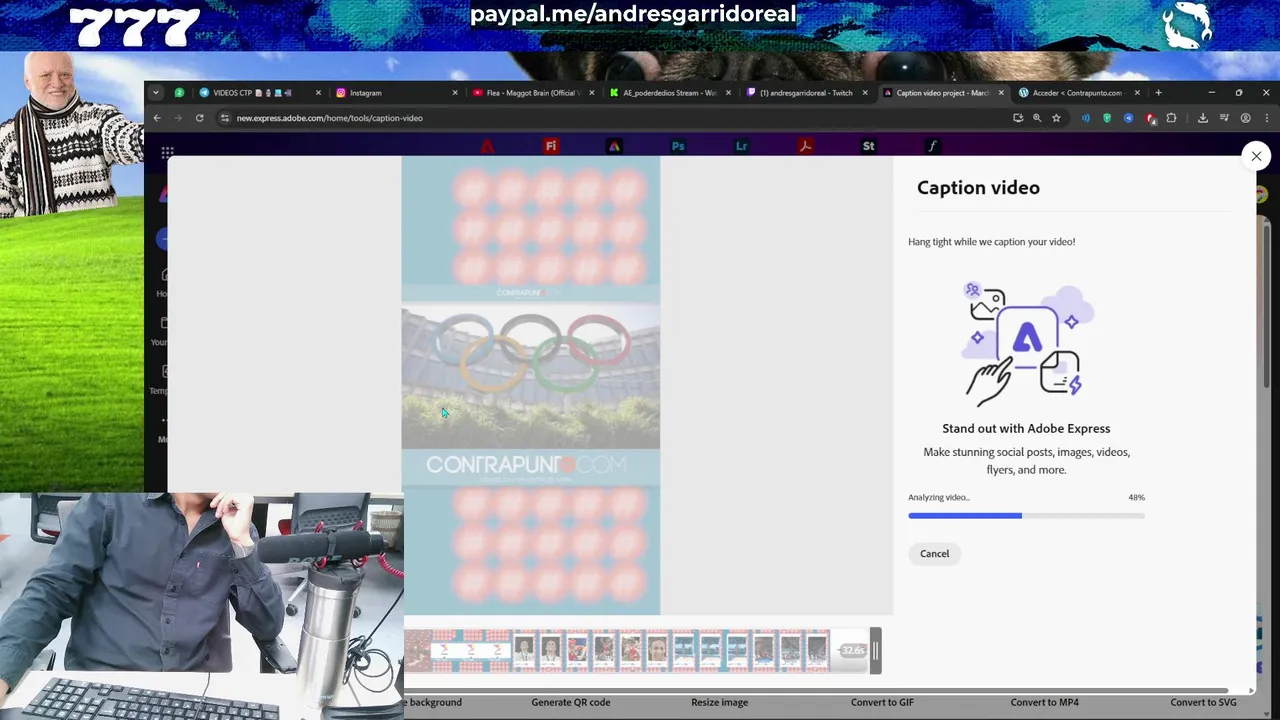This screenshot has height=720, width=1280.
Task: Open the Convert to SVG action
Action: pos(1203,702)
